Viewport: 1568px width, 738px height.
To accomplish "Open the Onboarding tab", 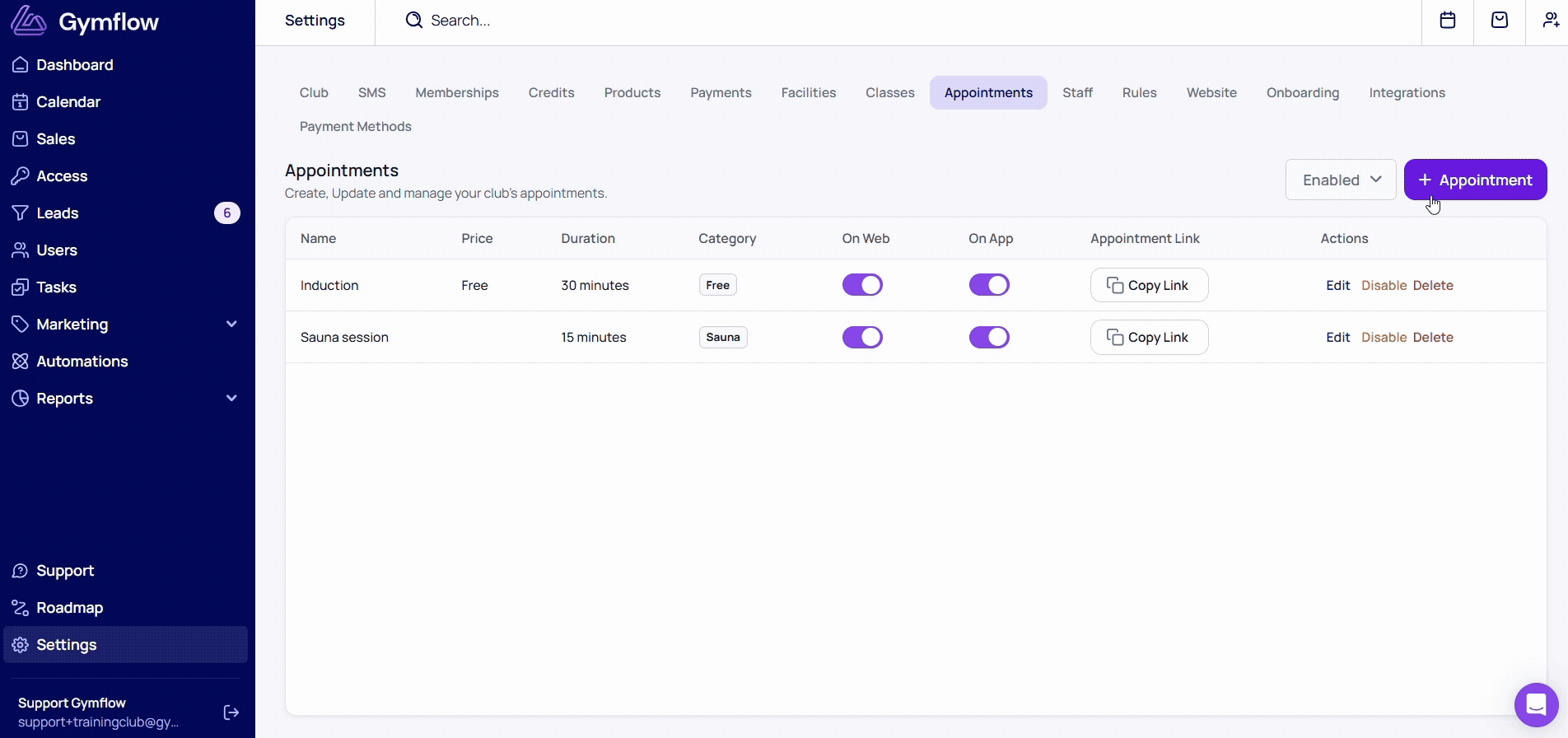I will (x=1303, y=93).
